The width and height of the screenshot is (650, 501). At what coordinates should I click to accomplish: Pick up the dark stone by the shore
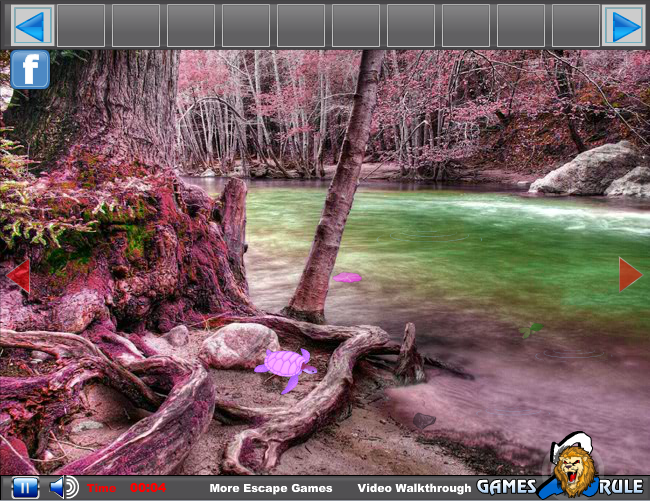[424, 420]
